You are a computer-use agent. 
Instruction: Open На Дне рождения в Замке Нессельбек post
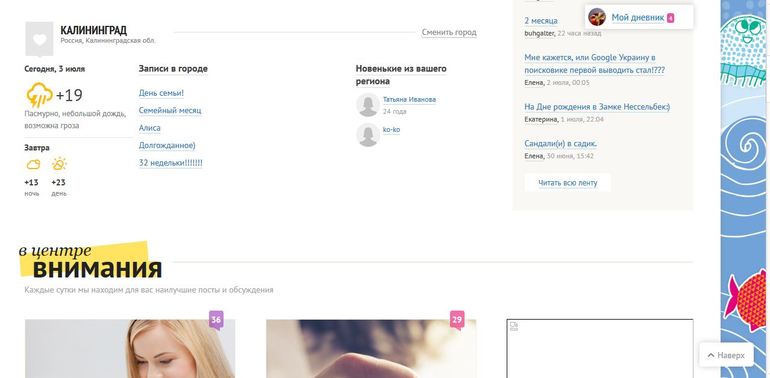pyautogui.click(x=597, y=107)
